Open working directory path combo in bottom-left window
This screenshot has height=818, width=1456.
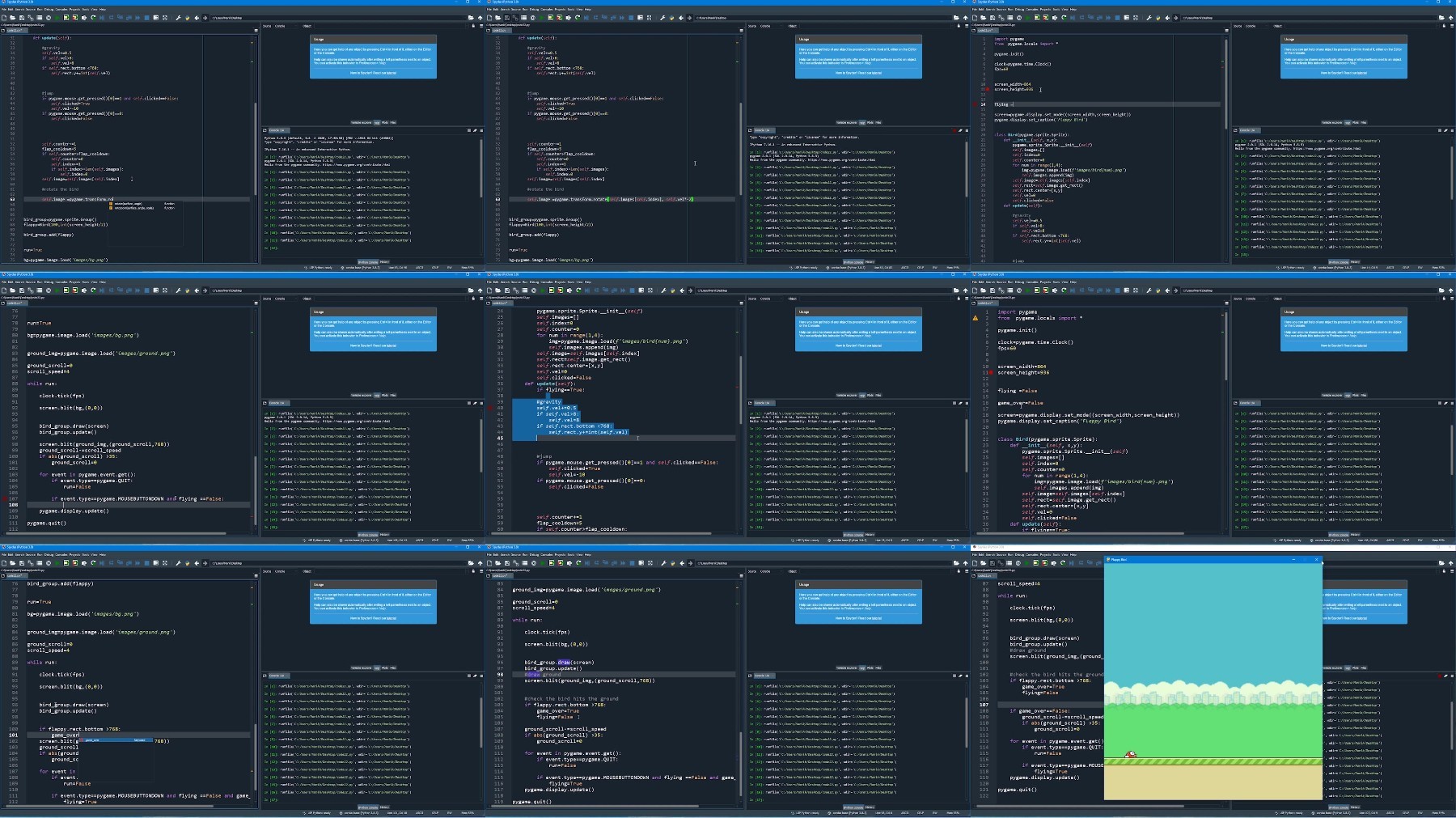point(339,563)
